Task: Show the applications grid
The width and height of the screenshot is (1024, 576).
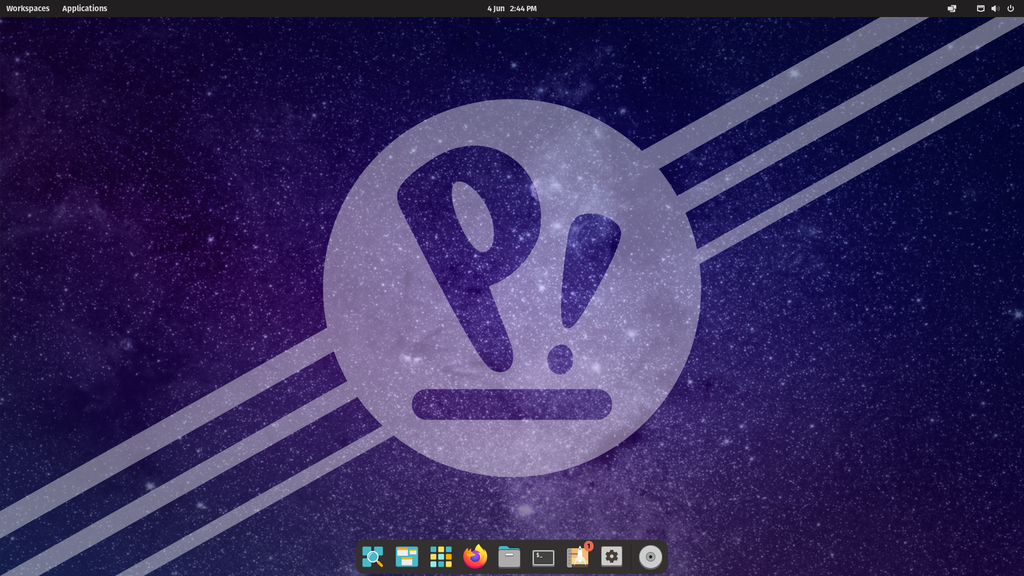Action: click(x=440, y=557)
